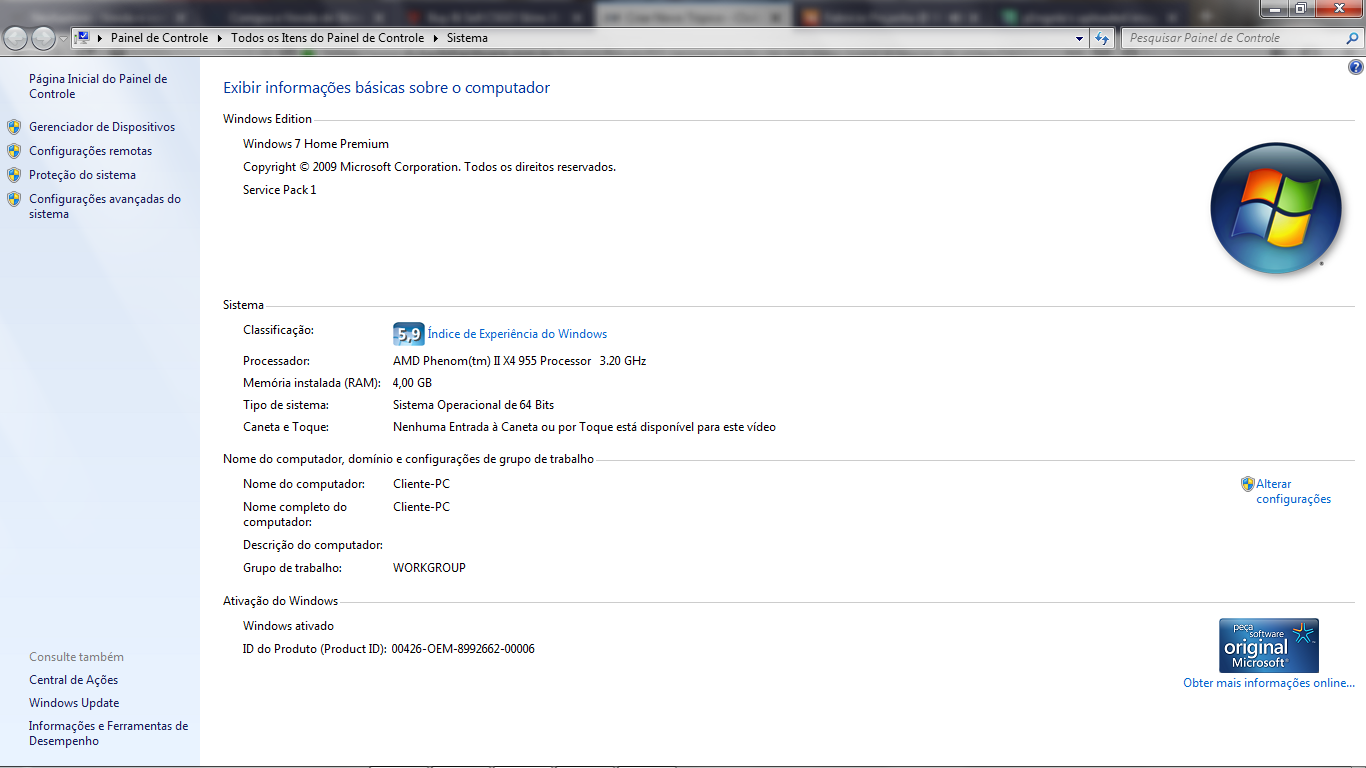
Task: Go to Painel de Controle breadcrumb
Action: [x=159, y=38]
